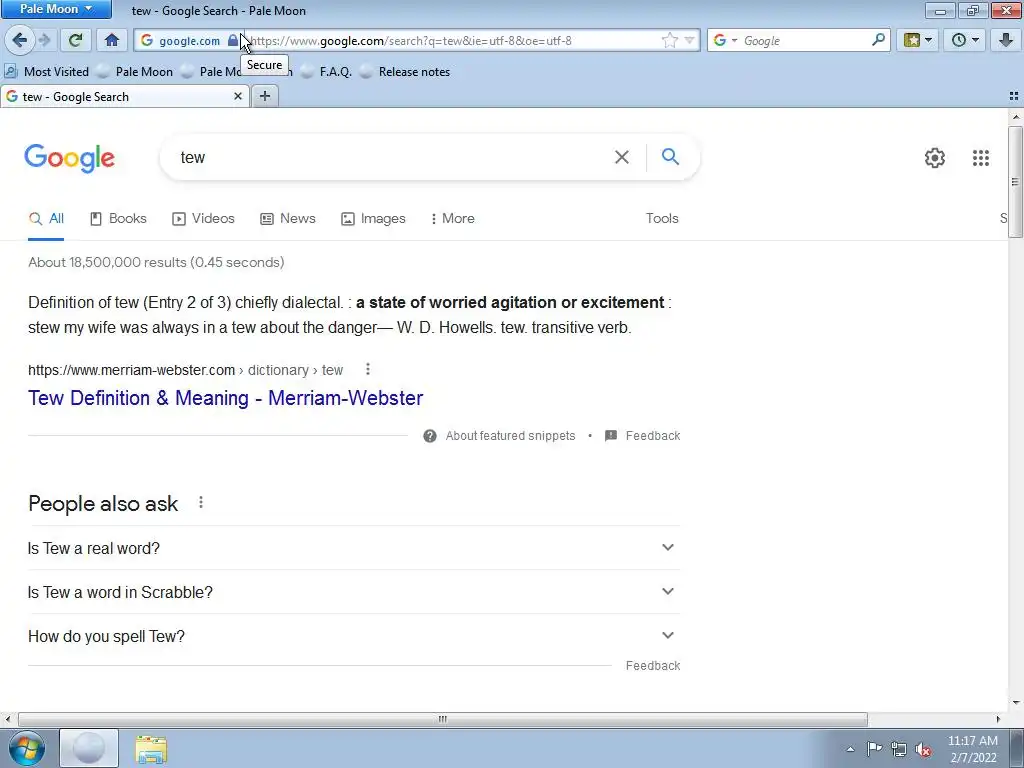Open a new tab with plus button
Screen dimensions: 1024x768
point(264,96)
